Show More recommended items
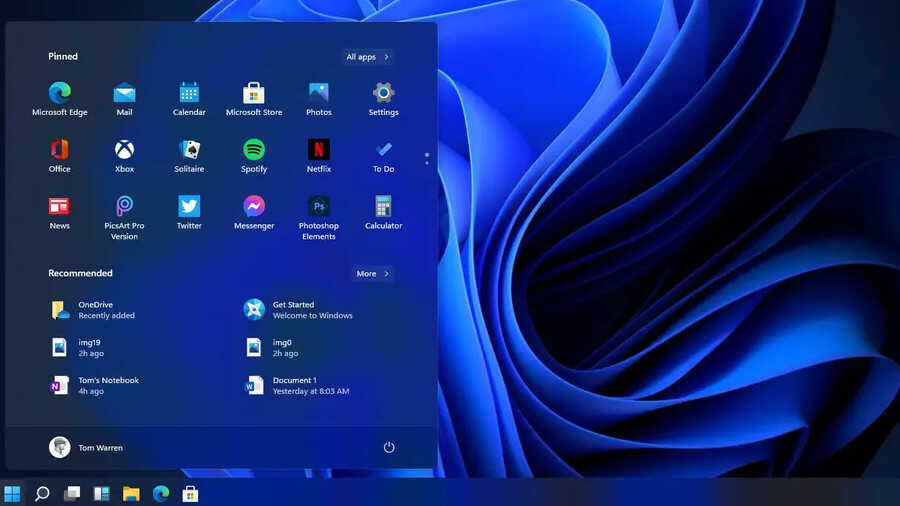900x506 pixels. click(x=373, y=274)
